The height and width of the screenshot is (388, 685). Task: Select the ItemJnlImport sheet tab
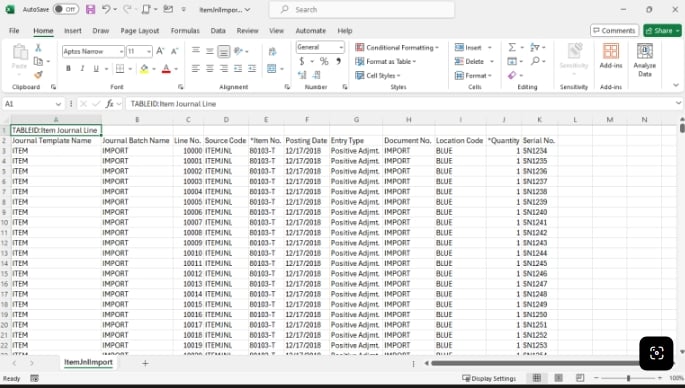pos(88,362)
